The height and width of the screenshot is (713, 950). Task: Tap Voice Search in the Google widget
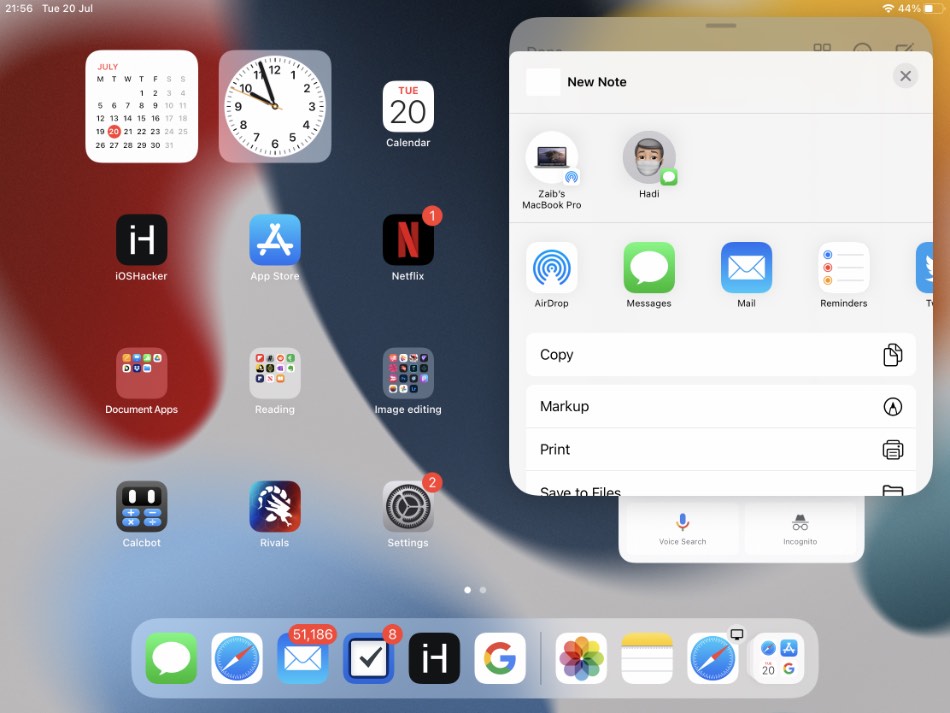point(682,529)
